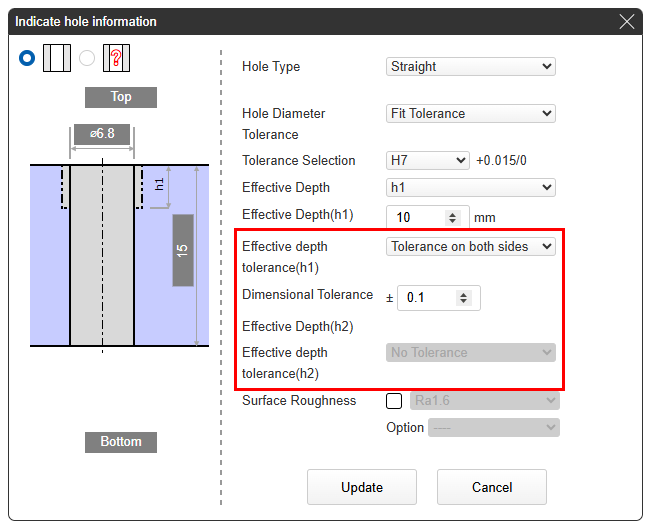The image size is (652, 527).
Task: Select the second hole shape radio button
Action: 87,58
